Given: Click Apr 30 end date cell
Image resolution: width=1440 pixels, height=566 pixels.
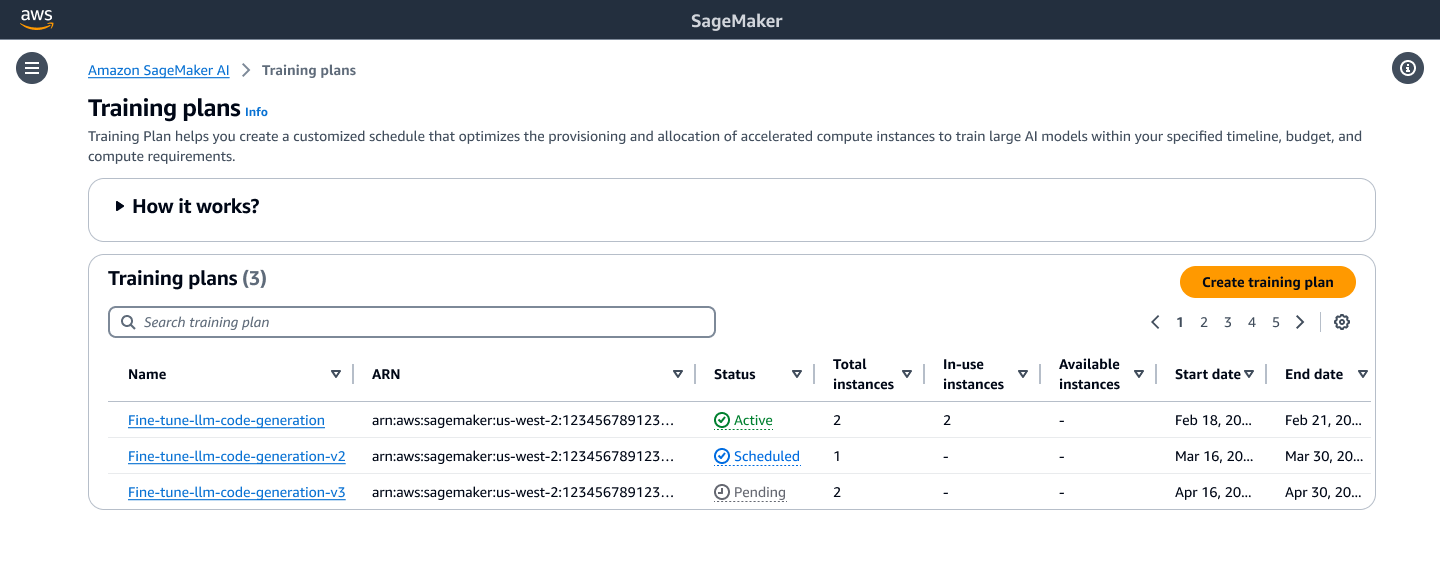Looking at the screenshot, I should [x=1324, y=493].
